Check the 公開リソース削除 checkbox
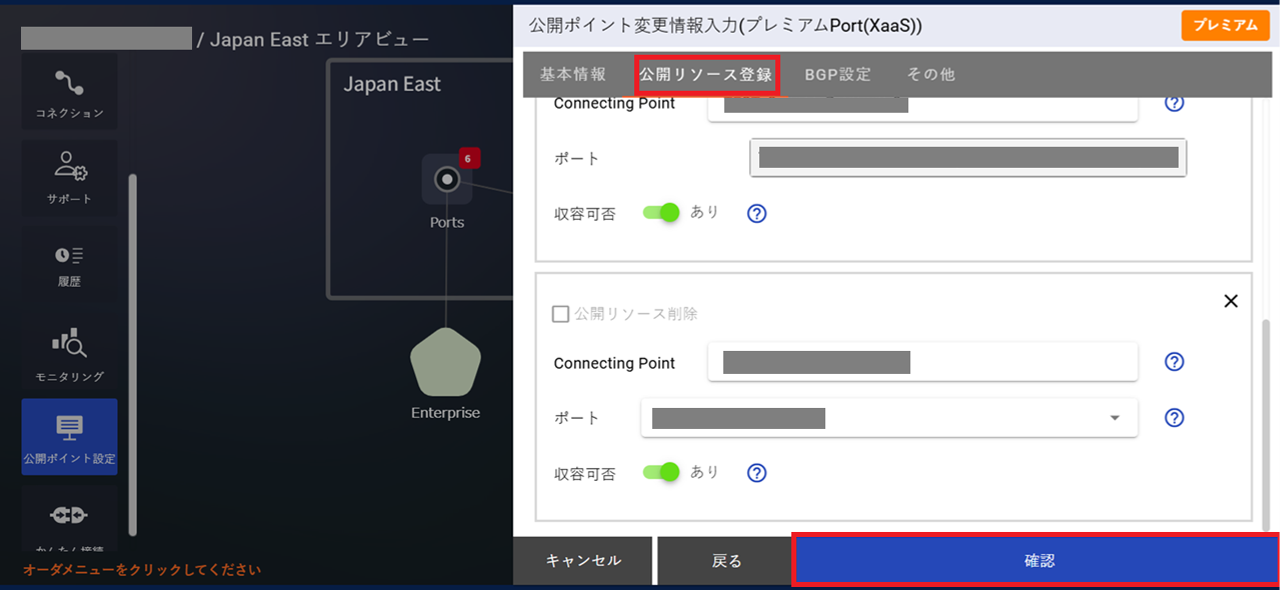This screenshot has width=1280, height=590. (561, 314)
